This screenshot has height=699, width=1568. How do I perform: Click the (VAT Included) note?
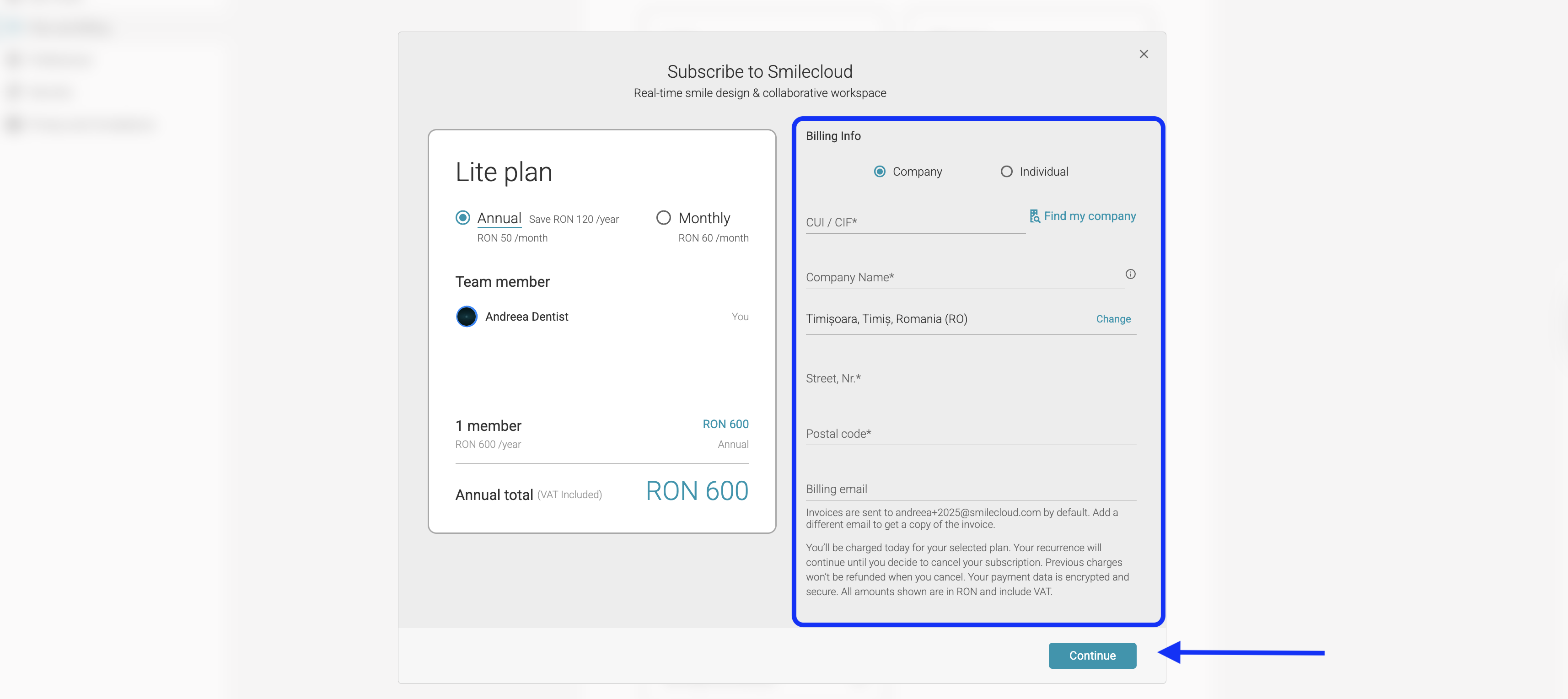[x=569, y=495]
